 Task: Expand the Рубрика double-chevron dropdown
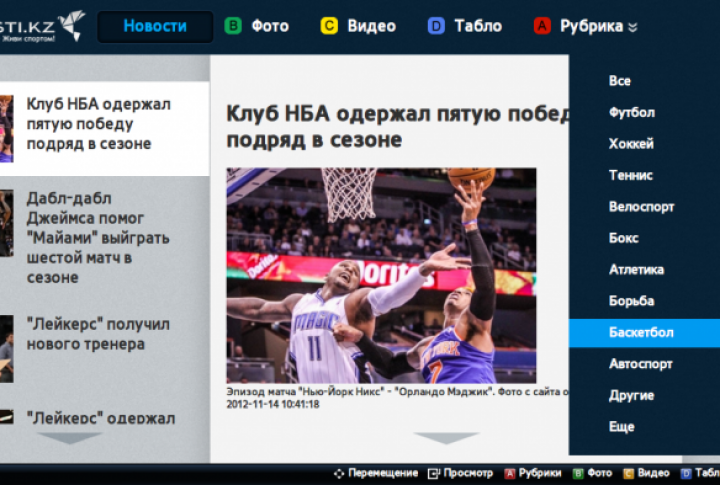click(x=633, y=27)
